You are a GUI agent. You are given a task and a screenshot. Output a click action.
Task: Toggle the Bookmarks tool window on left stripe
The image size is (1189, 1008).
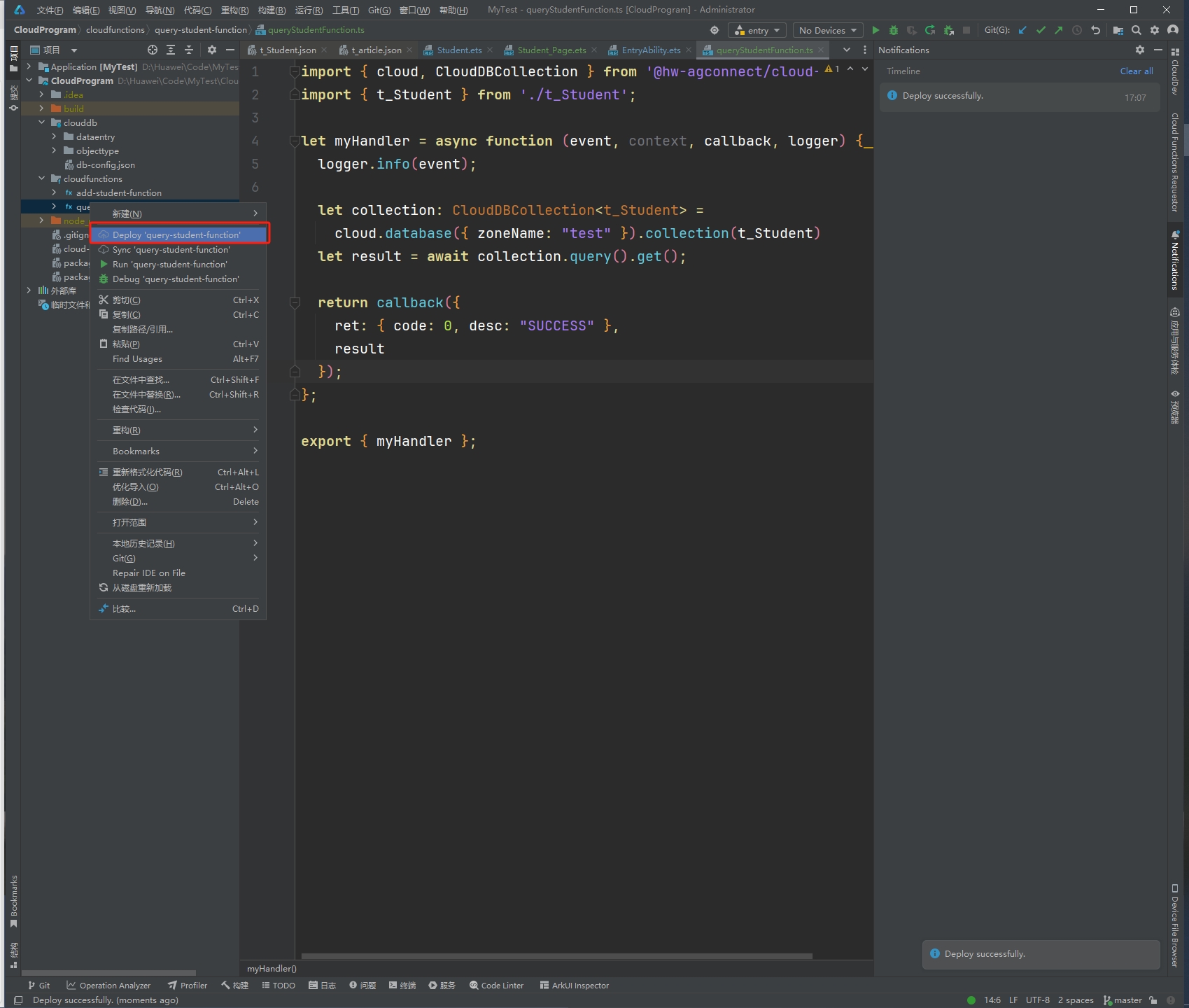coord(13,902)
